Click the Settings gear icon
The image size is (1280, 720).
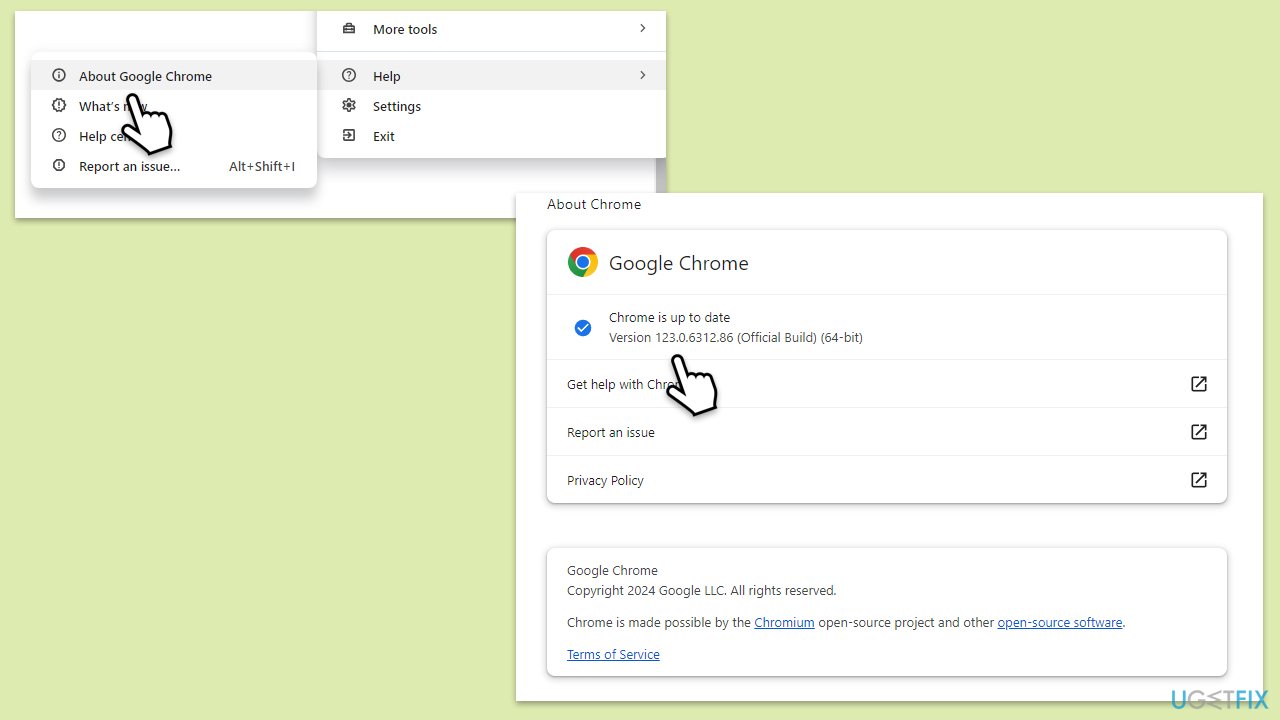click(x=349, y=105)
